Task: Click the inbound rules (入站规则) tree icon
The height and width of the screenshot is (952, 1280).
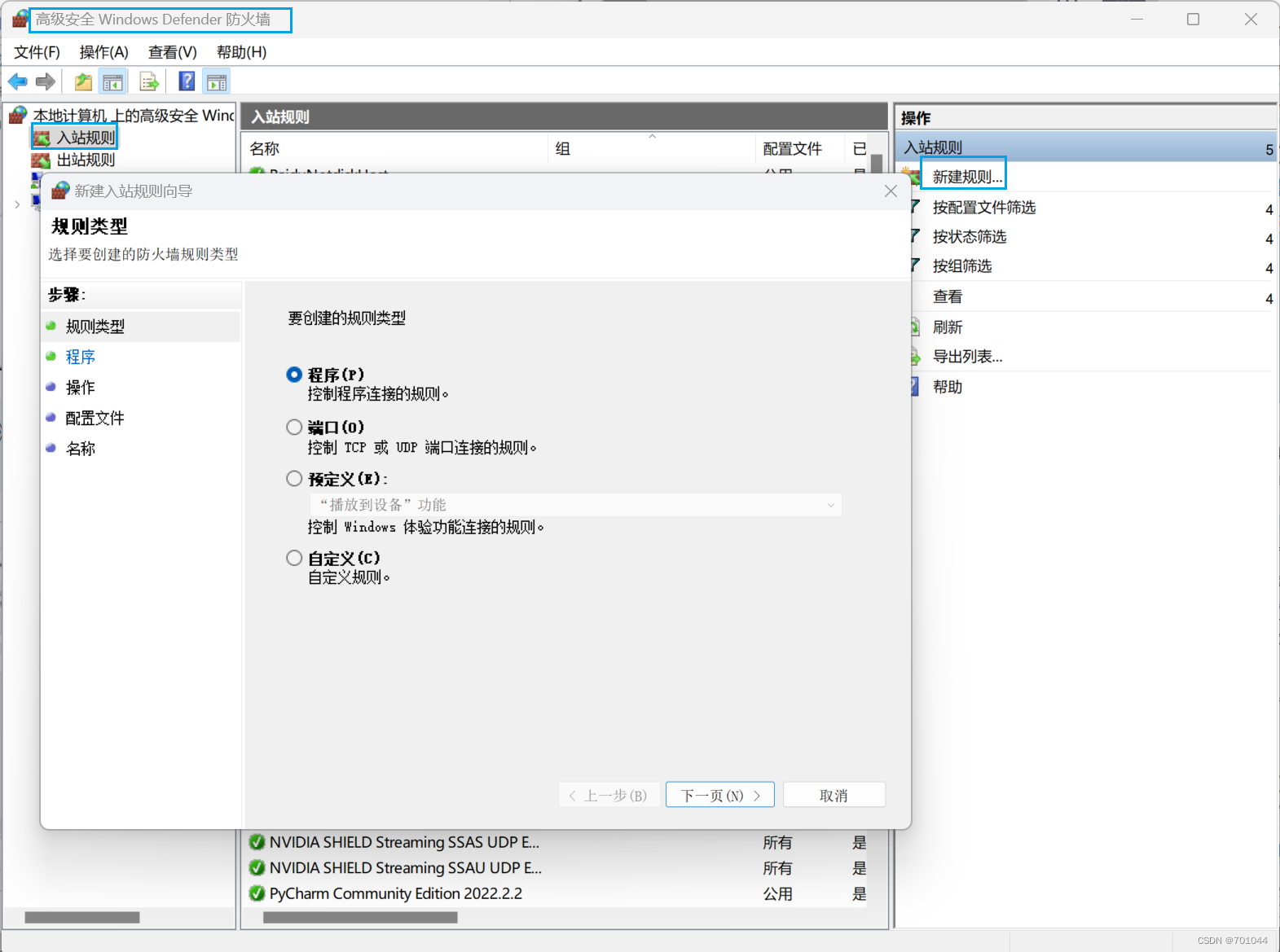Action: pyautogui.click(x=42, y=138)
